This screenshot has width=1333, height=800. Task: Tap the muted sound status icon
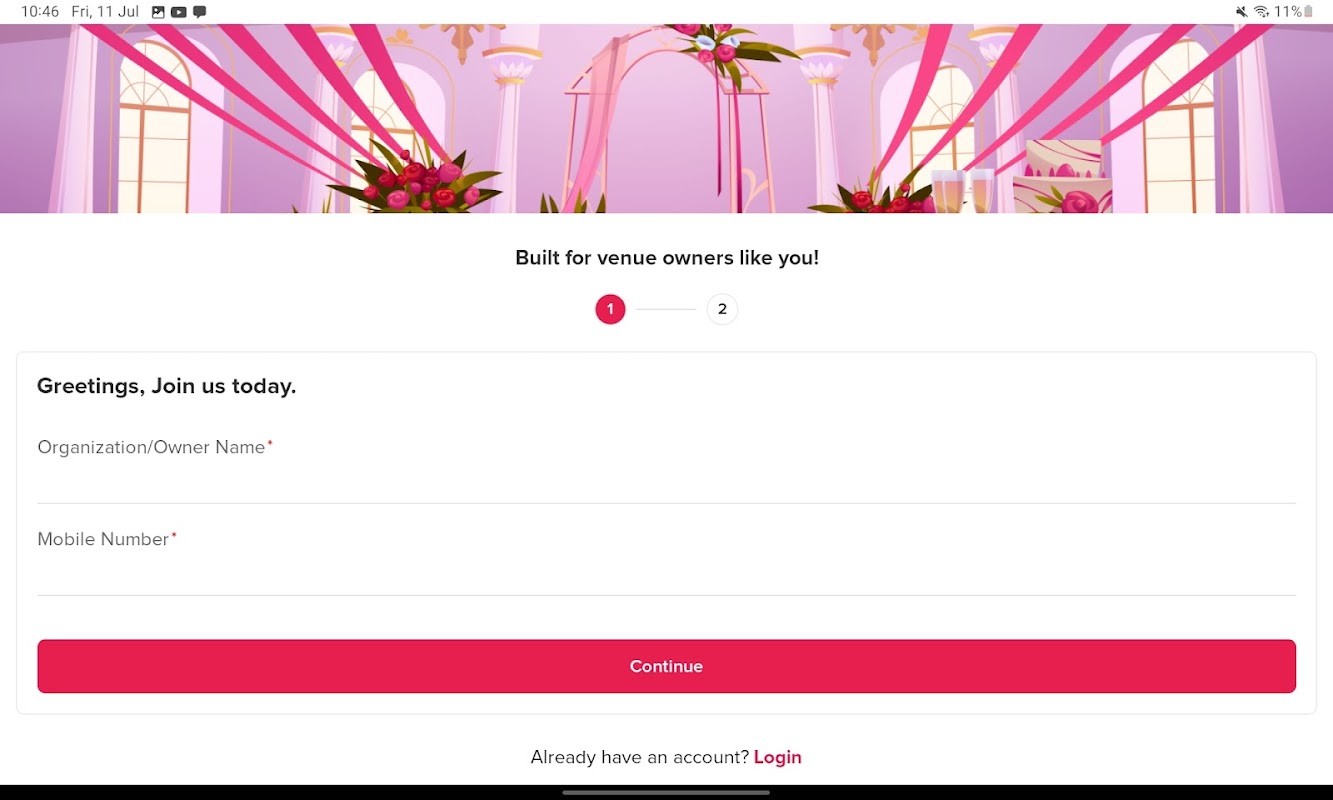click(1241, 12)
